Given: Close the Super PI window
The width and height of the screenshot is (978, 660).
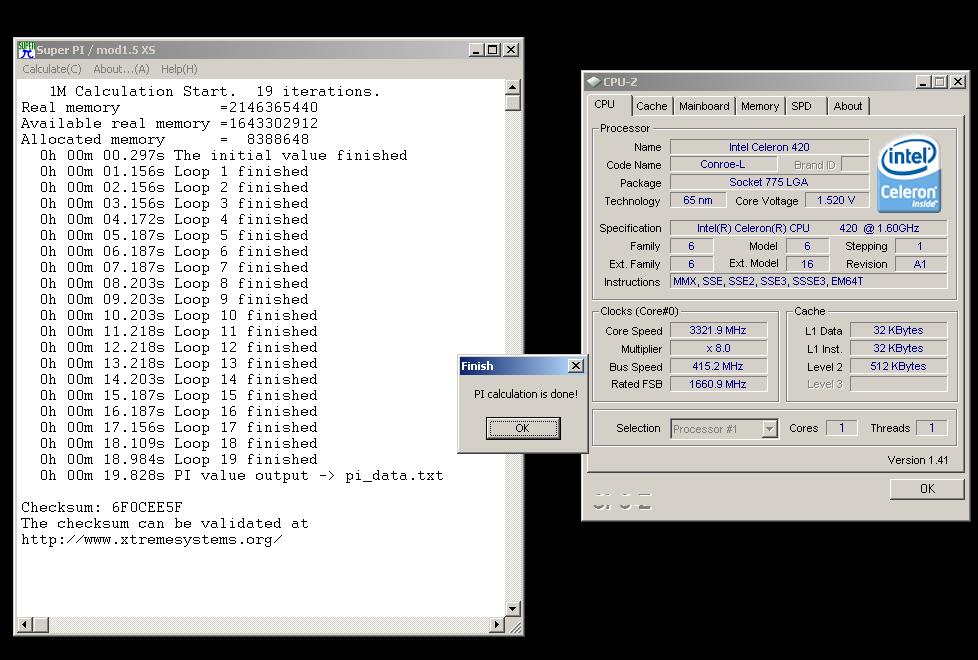Looking at the screenshot, I should (x=511, y=50).
